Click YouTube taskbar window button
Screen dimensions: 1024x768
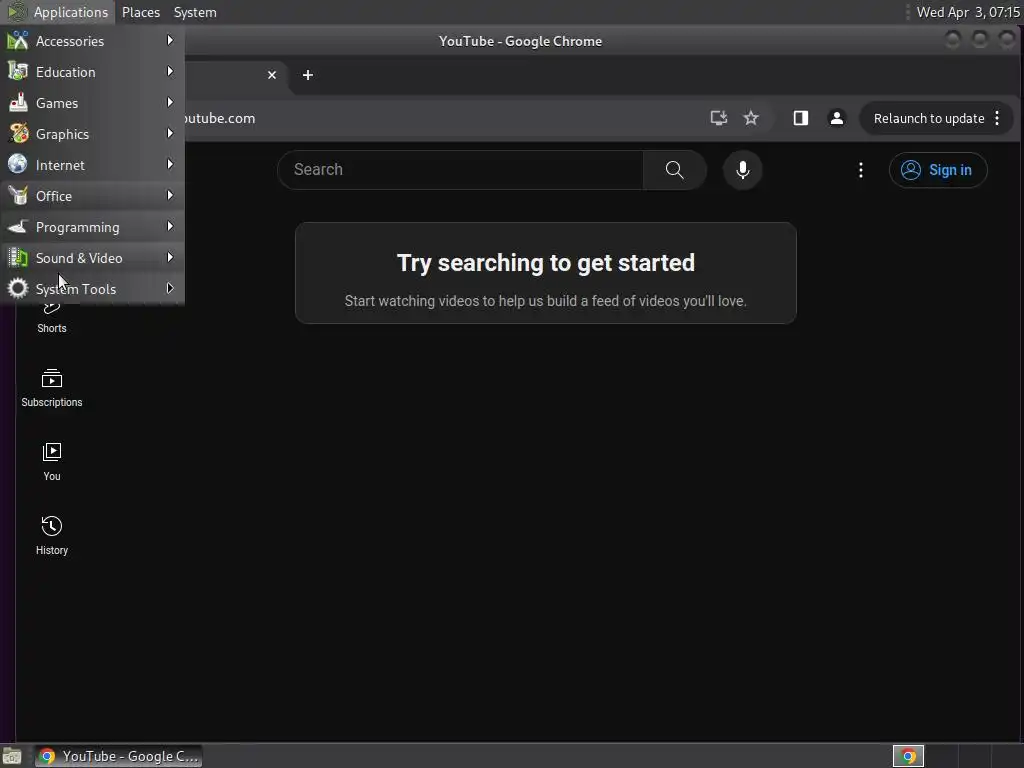point(118,756)
